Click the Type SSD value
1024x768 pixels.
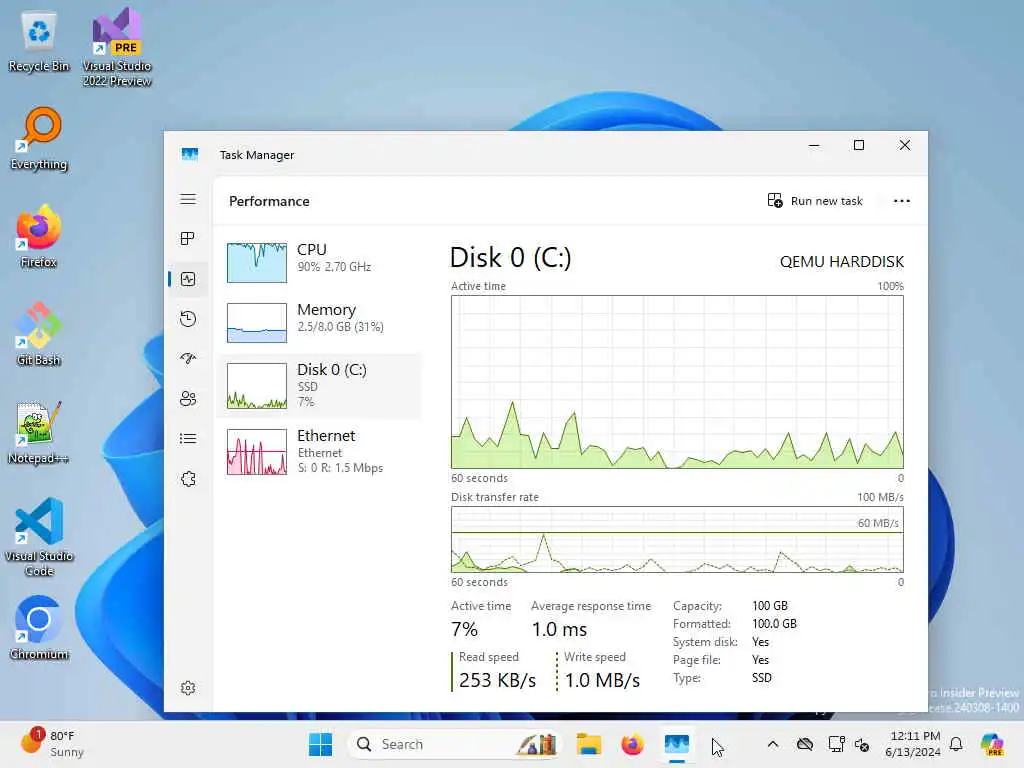[761, 678]
